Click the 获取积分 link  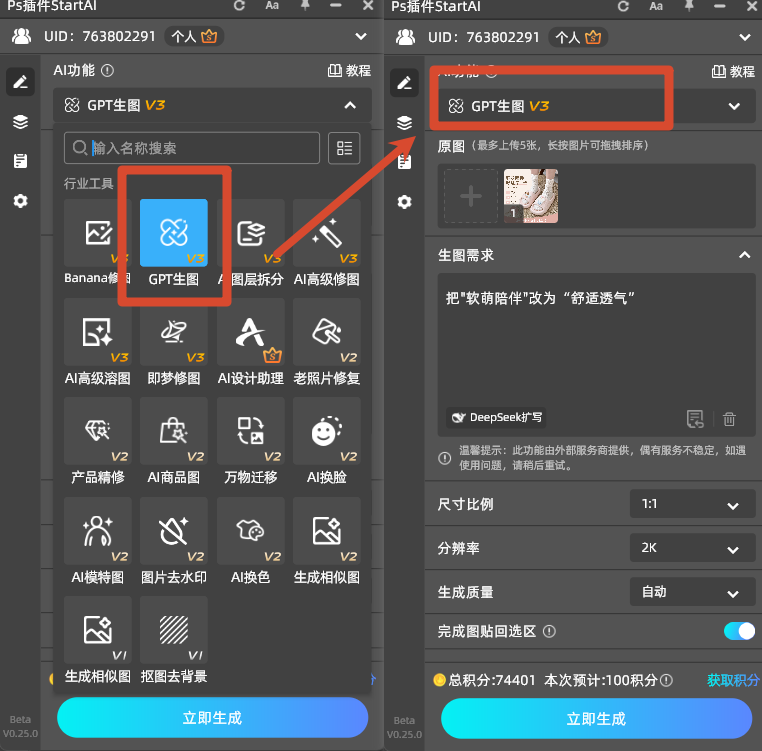tap(732, 680)
